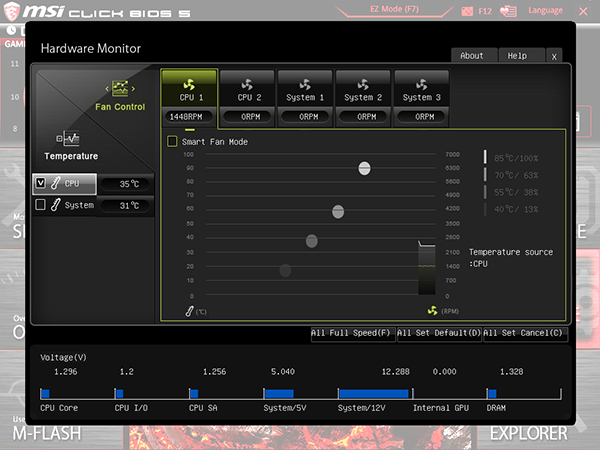Screen dimensions: 600x450
Task: Check the System temperature checkbox
Action: 41,205
